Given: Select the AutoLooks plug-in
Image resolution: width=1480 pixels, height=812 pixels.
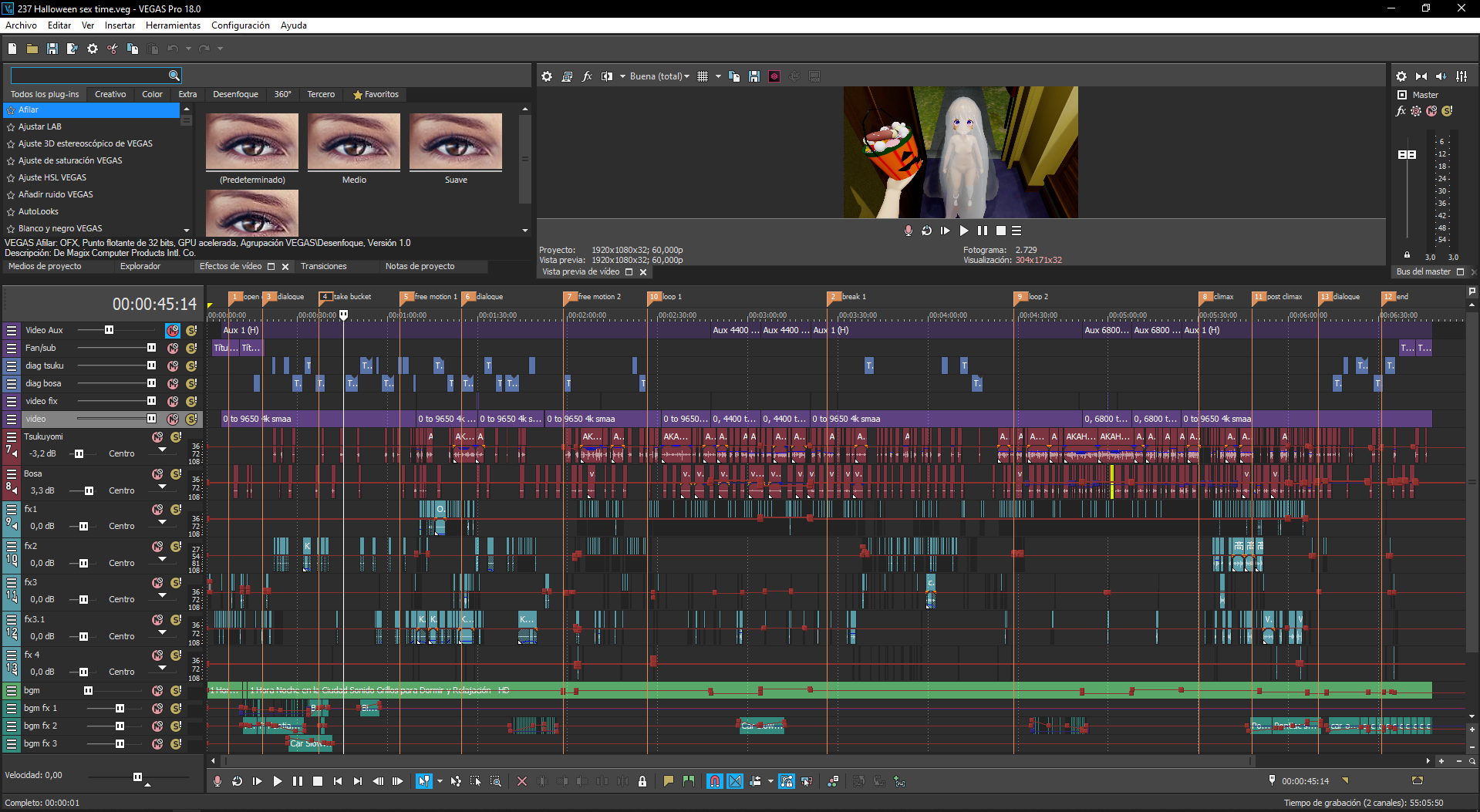Looking at the screenshot, I should [39, 211].
